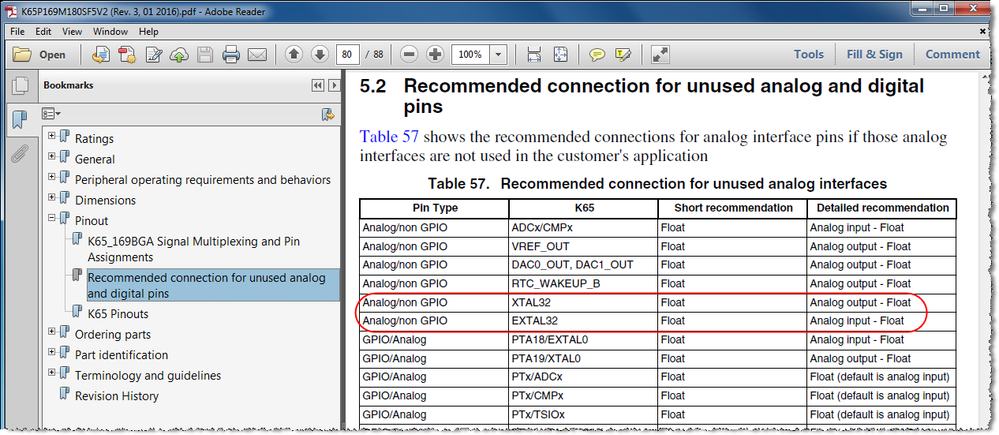Click the fit width scrolling icon
The width and height of the screenshot is (999, 435).
pyautogui.click(x=534, y=55)
